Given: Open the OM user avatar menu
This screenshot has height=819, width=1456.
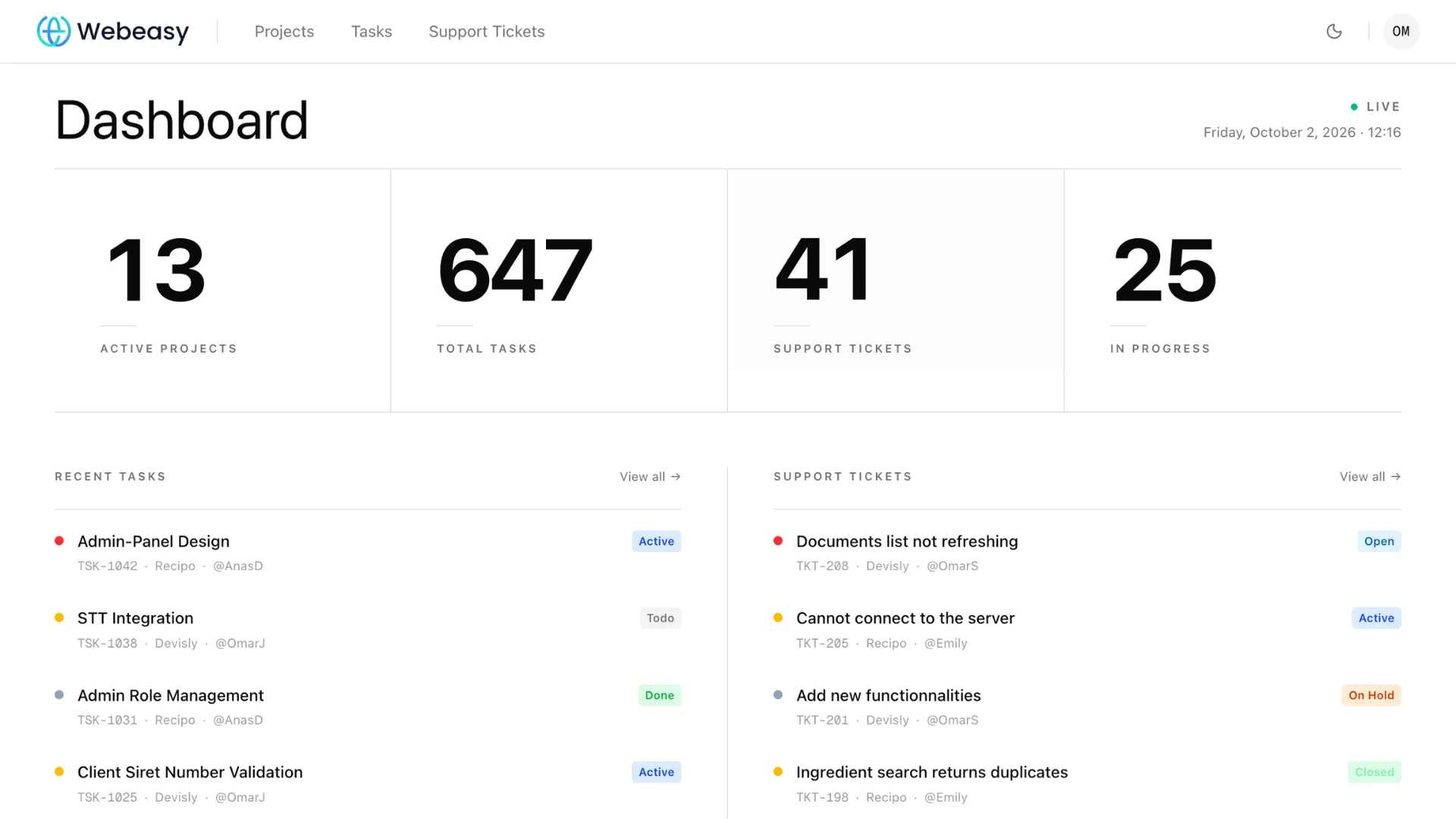Looking at the screenshot, I should [x=1401, y=31].
